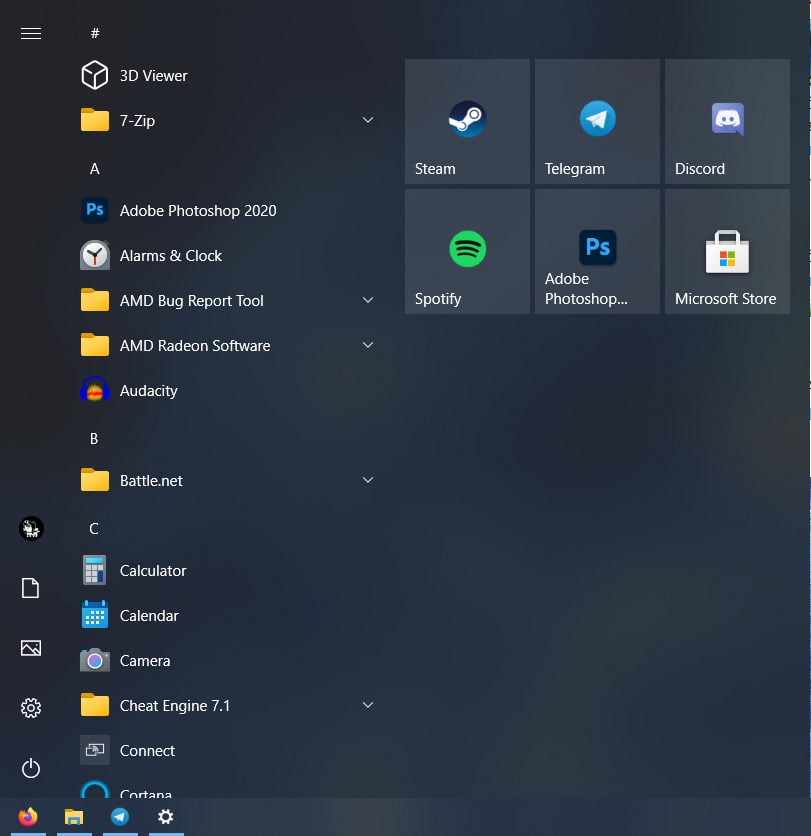The width and height of the screenshot is (811, 836).
Task: Expand the Battle.net folder chevron
Action: pos(368,480)
